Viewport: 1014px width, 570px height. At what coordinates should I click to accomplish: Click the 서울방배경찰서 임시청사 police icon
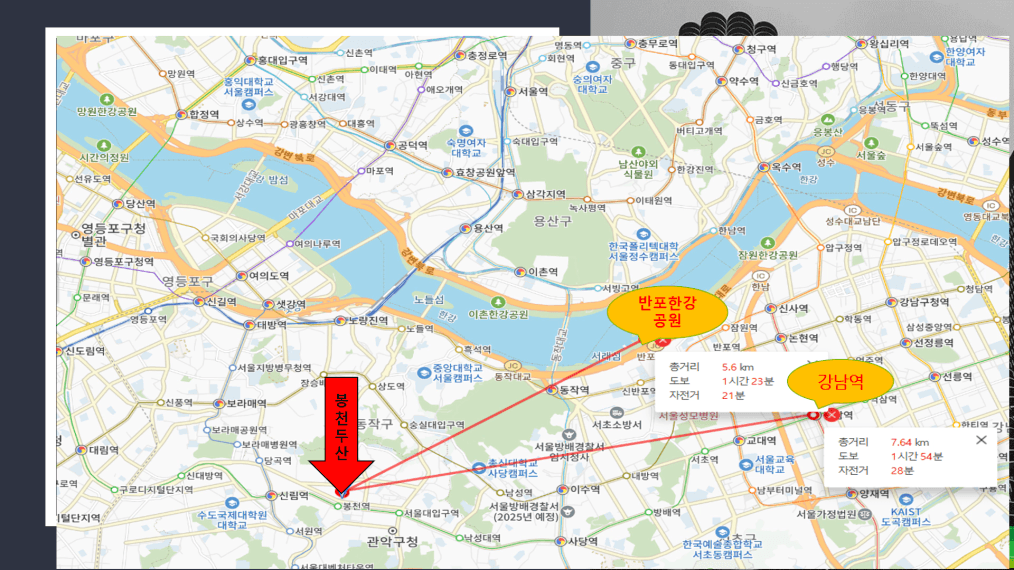click(x=569, y=435)
